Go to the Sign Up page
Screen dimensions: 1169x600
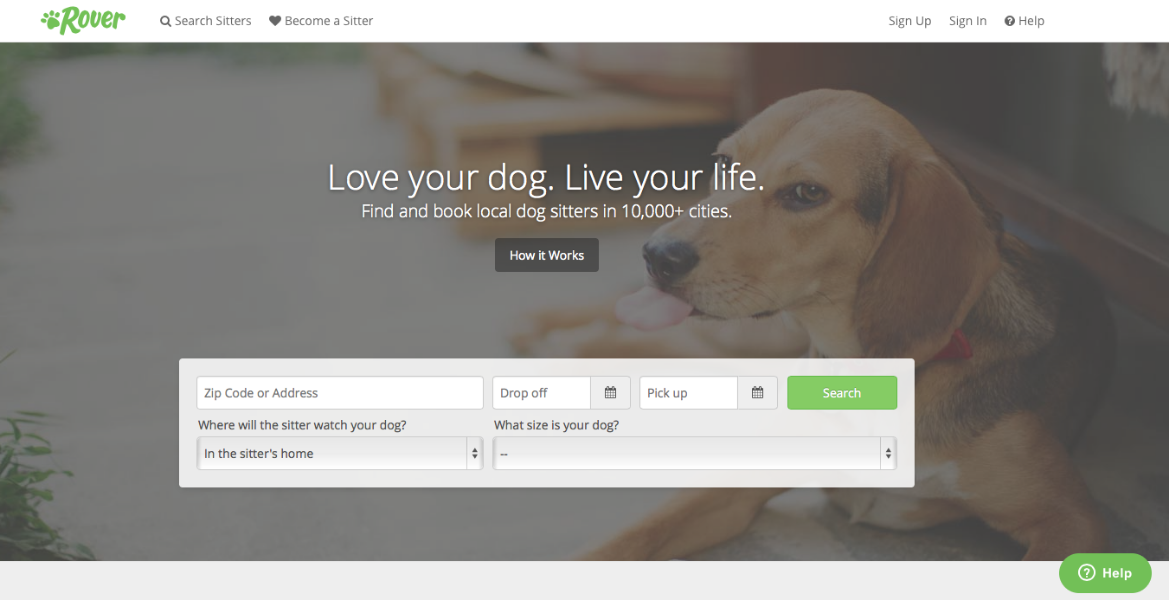coord(910,21)
